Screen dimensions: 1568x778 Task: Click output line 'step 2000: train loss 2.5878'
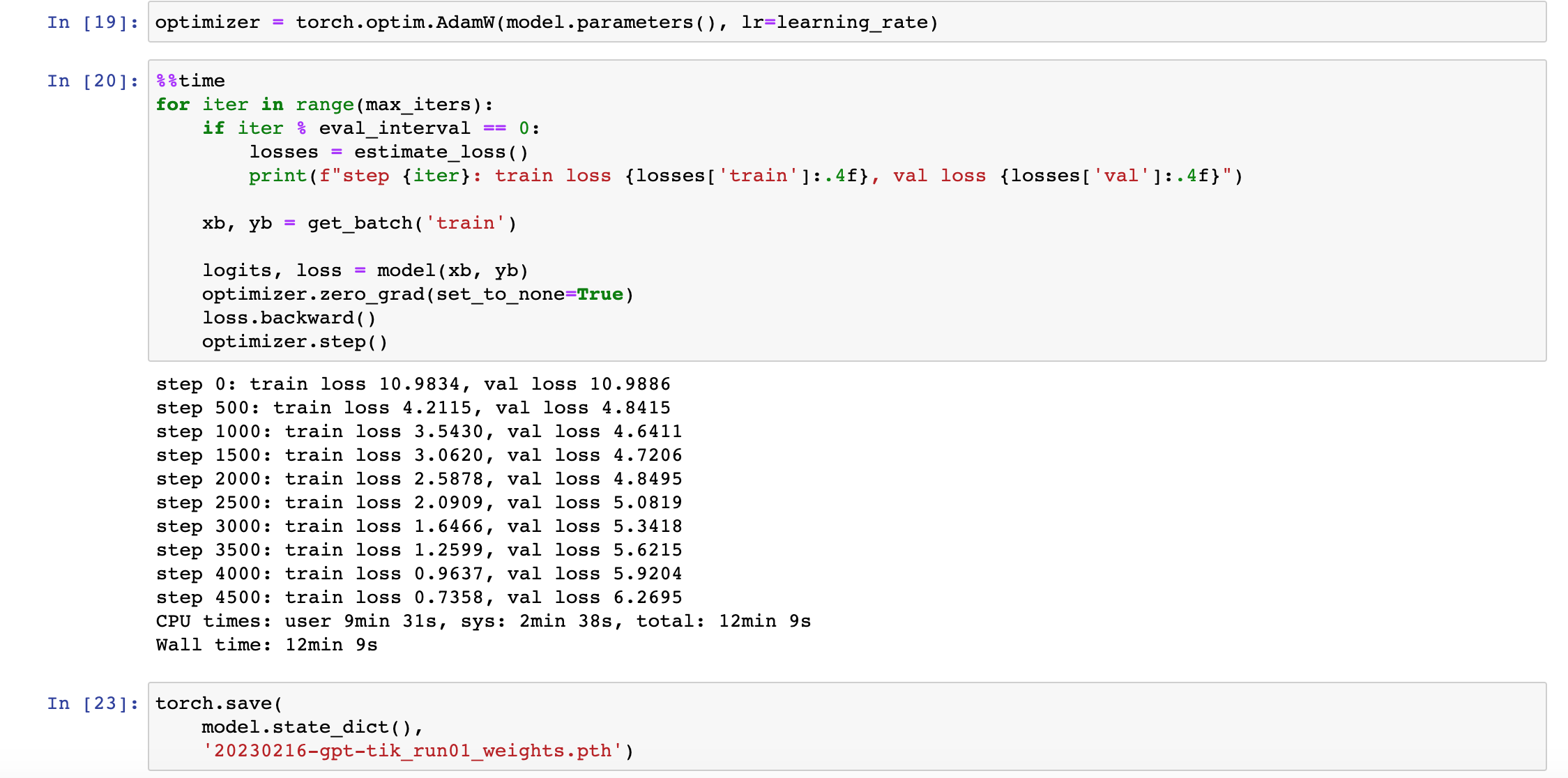pyautogui.click(x=419, y=479)
